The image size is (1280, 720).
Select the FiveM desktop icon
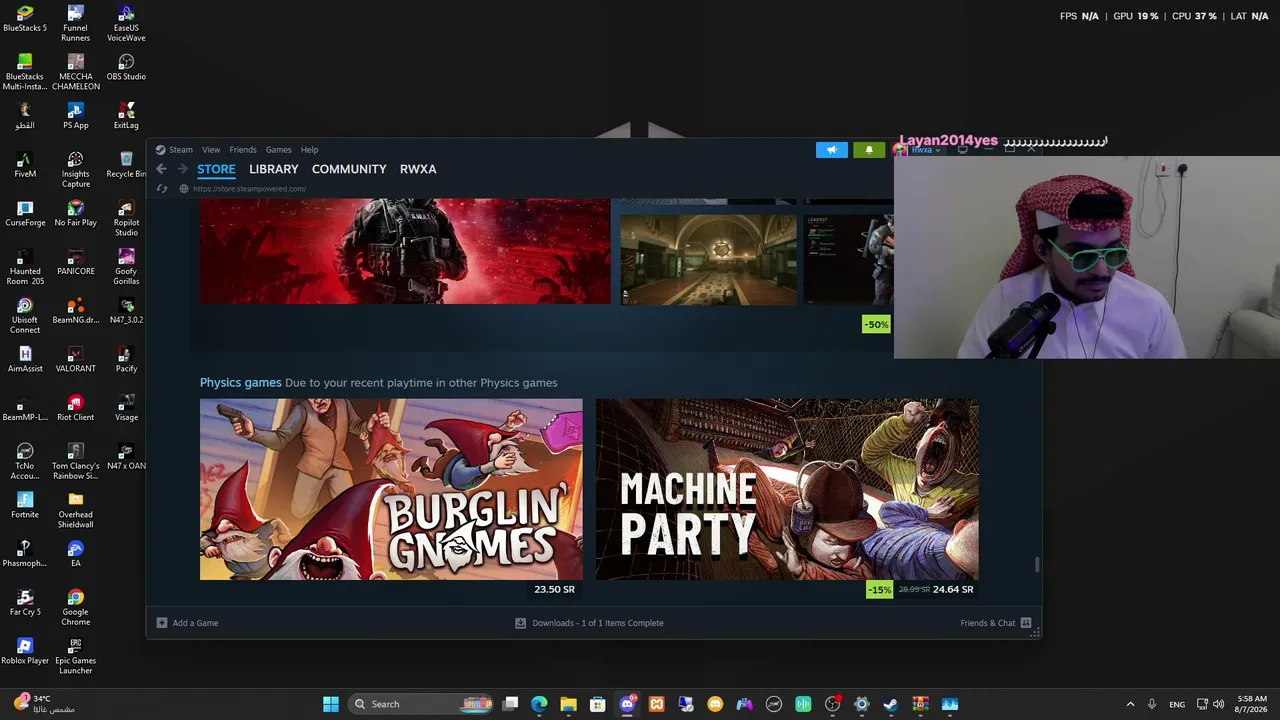(25, 165)
